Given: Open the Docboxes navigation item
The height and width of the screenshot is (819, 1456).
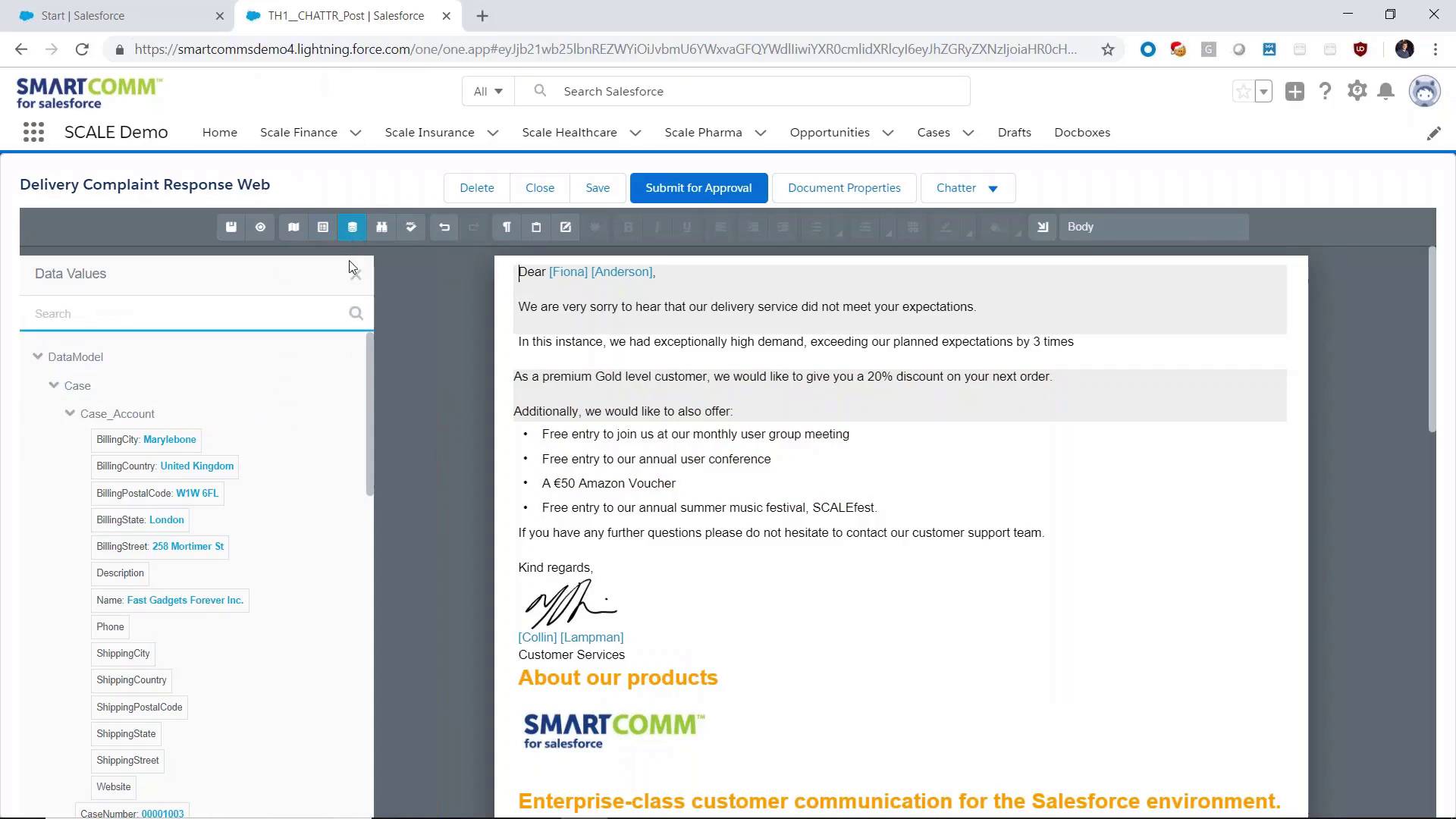Looking at the screenshot, I should click(x=1082, y=132).
